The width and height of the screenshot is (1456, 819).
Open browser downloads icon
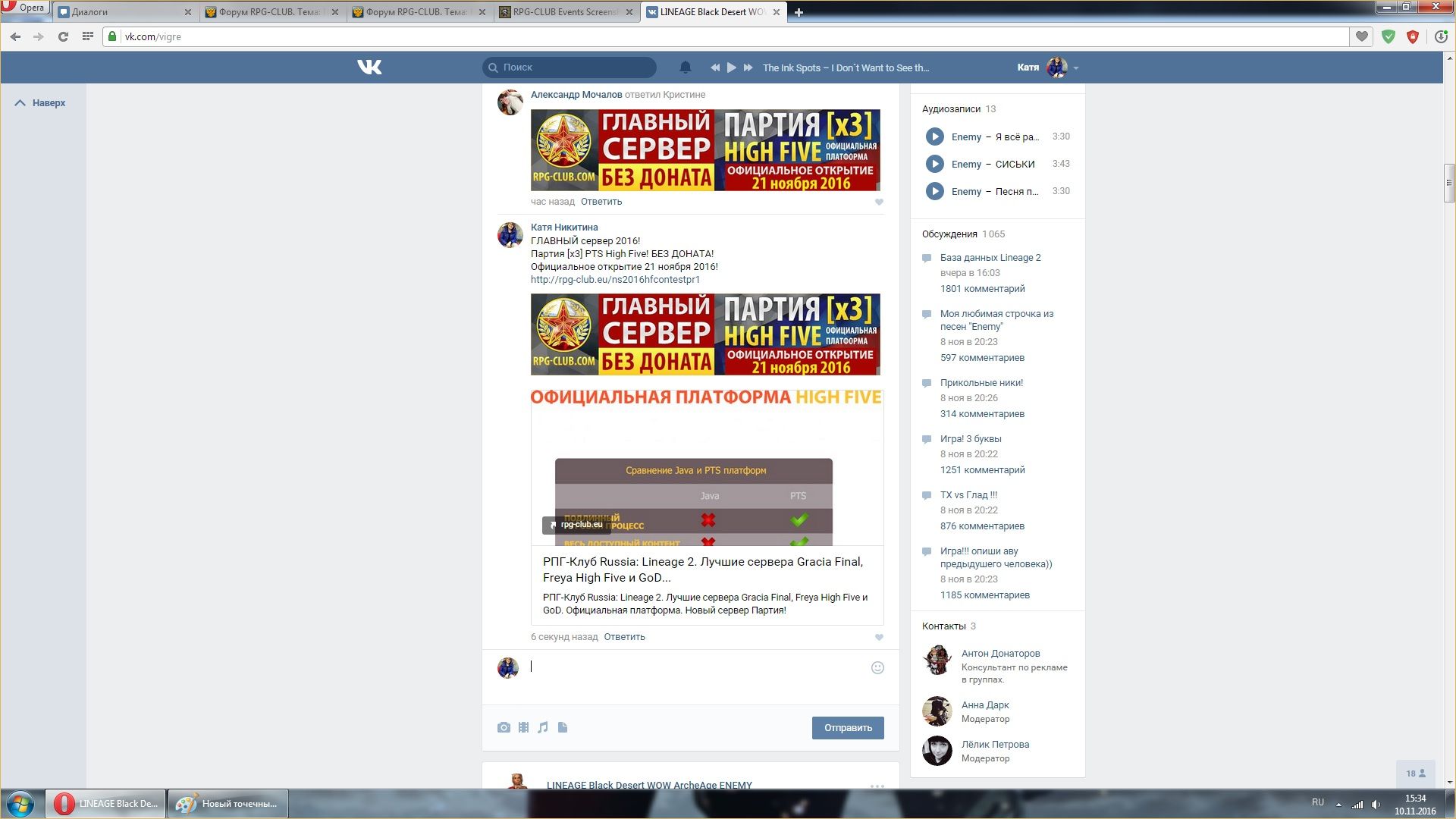[x=1442, y=36]
